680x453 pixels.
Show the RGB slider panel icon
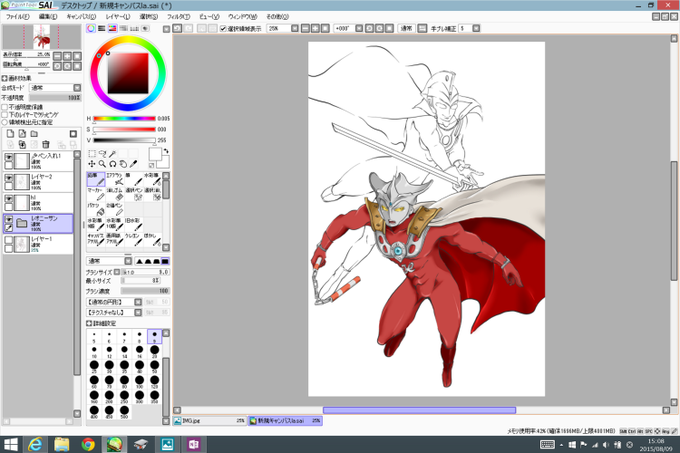101,29
